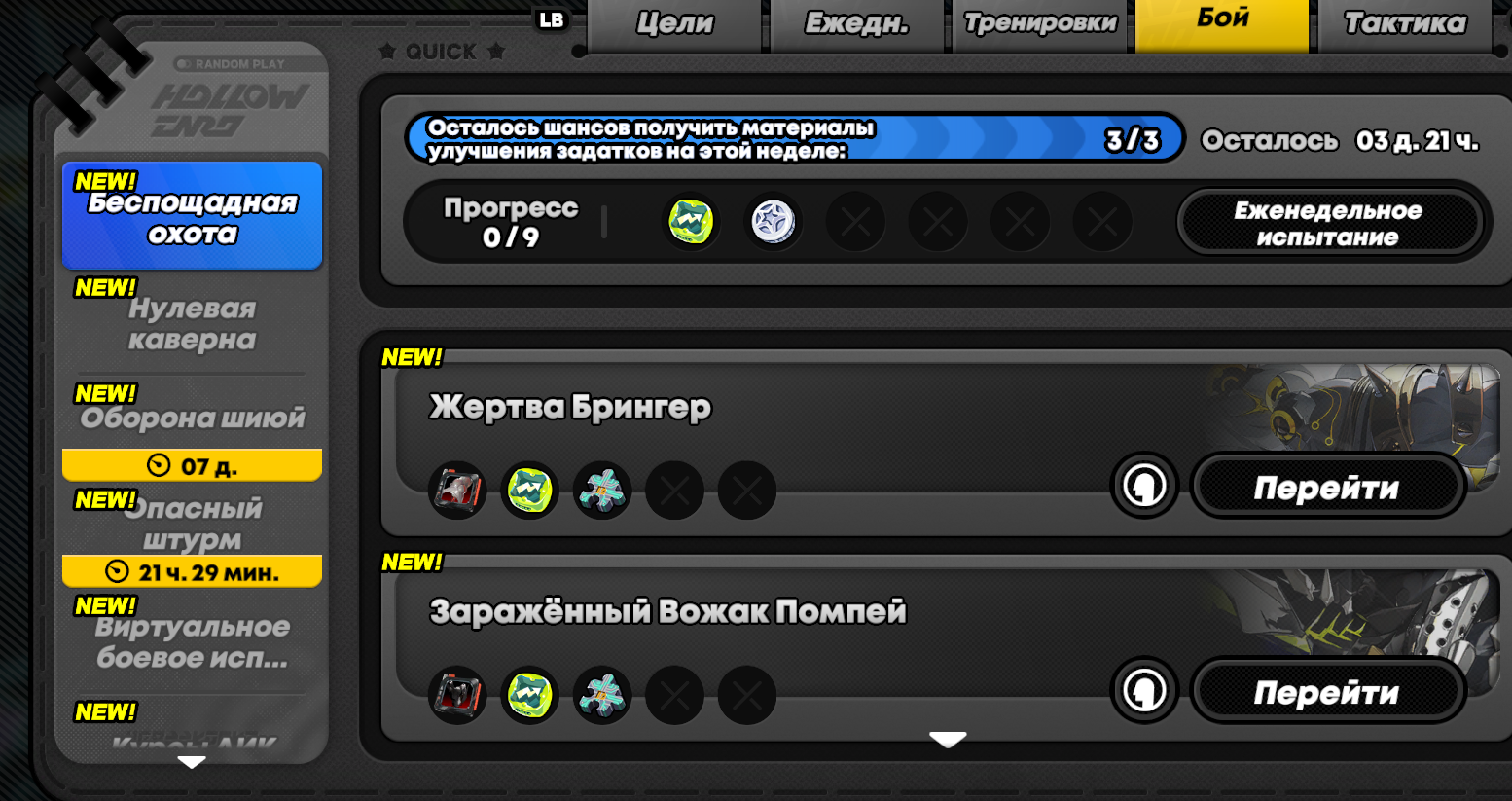Image resolution: width=1512 pixels, height=801 pixels.
Task: Click the teal snowflake drop under Заражённый Вожак Помпей
Action: (x=602, y=695)
